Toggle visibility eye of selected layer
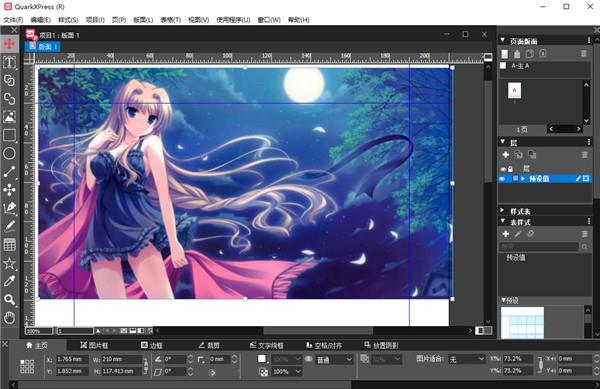This screenshot has height=389, width=600. [x=502, y=179]
